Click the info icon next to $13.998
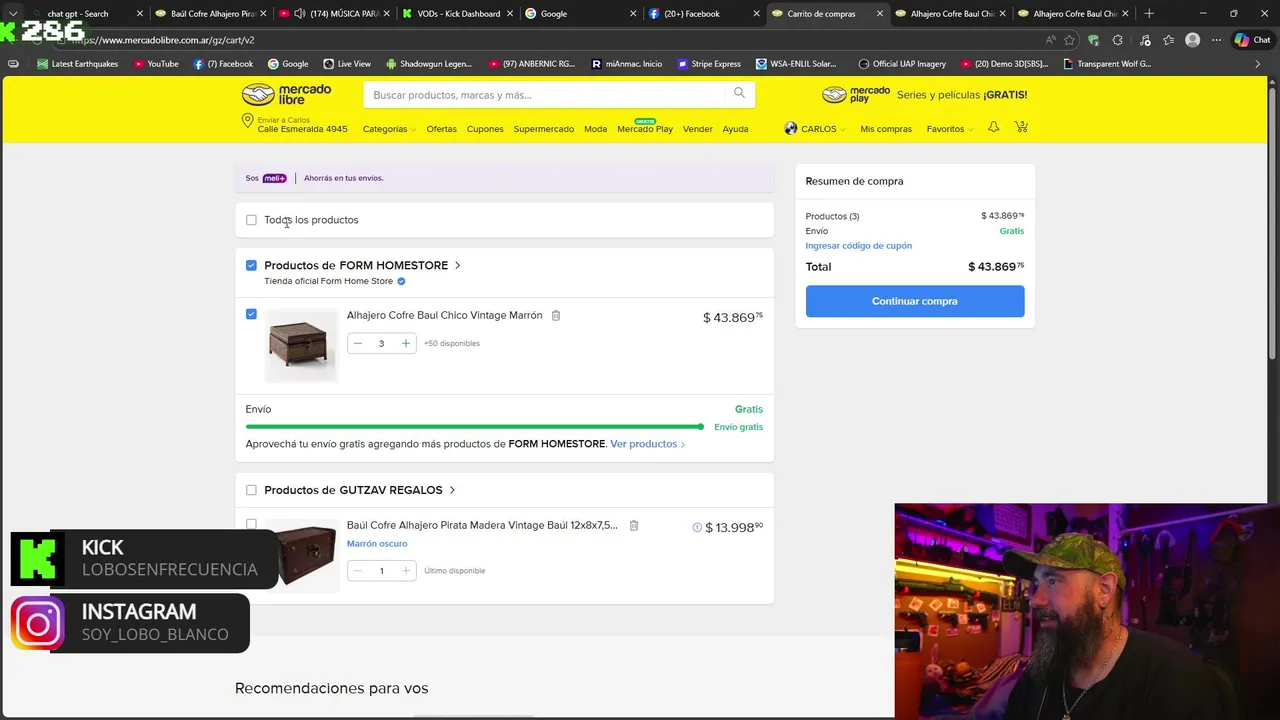Image resolution: width=1280 pixels, height=720 pixels. pyautogui.click(x=697, y=527)
